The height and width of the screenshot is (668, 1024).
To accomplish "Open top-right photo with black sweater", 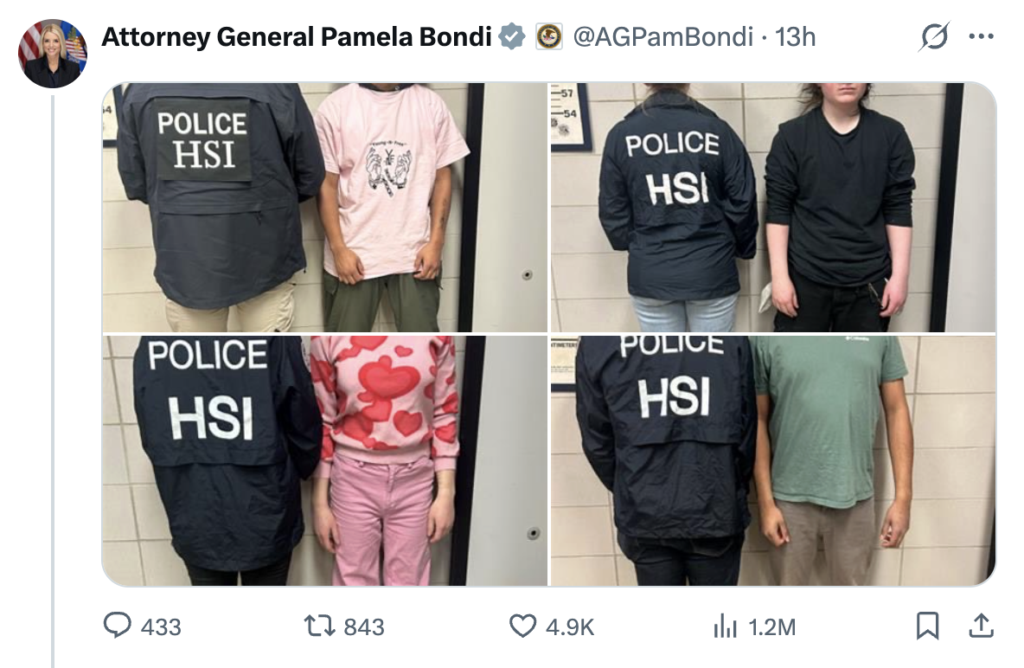I will point(773,207).
